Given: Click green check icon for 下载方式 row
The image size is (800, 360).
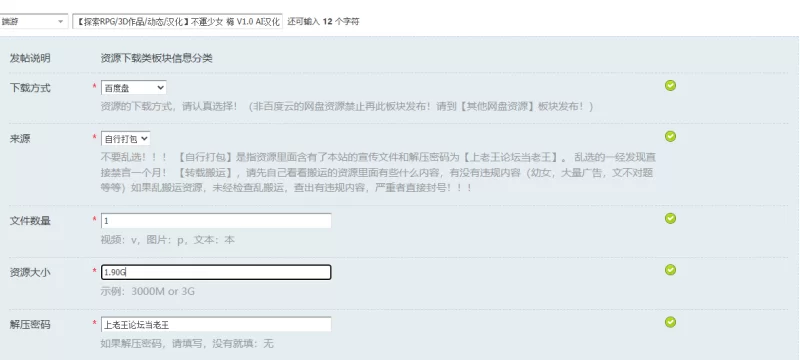Looking at the screenshot, I should click(x=670, y=86).
